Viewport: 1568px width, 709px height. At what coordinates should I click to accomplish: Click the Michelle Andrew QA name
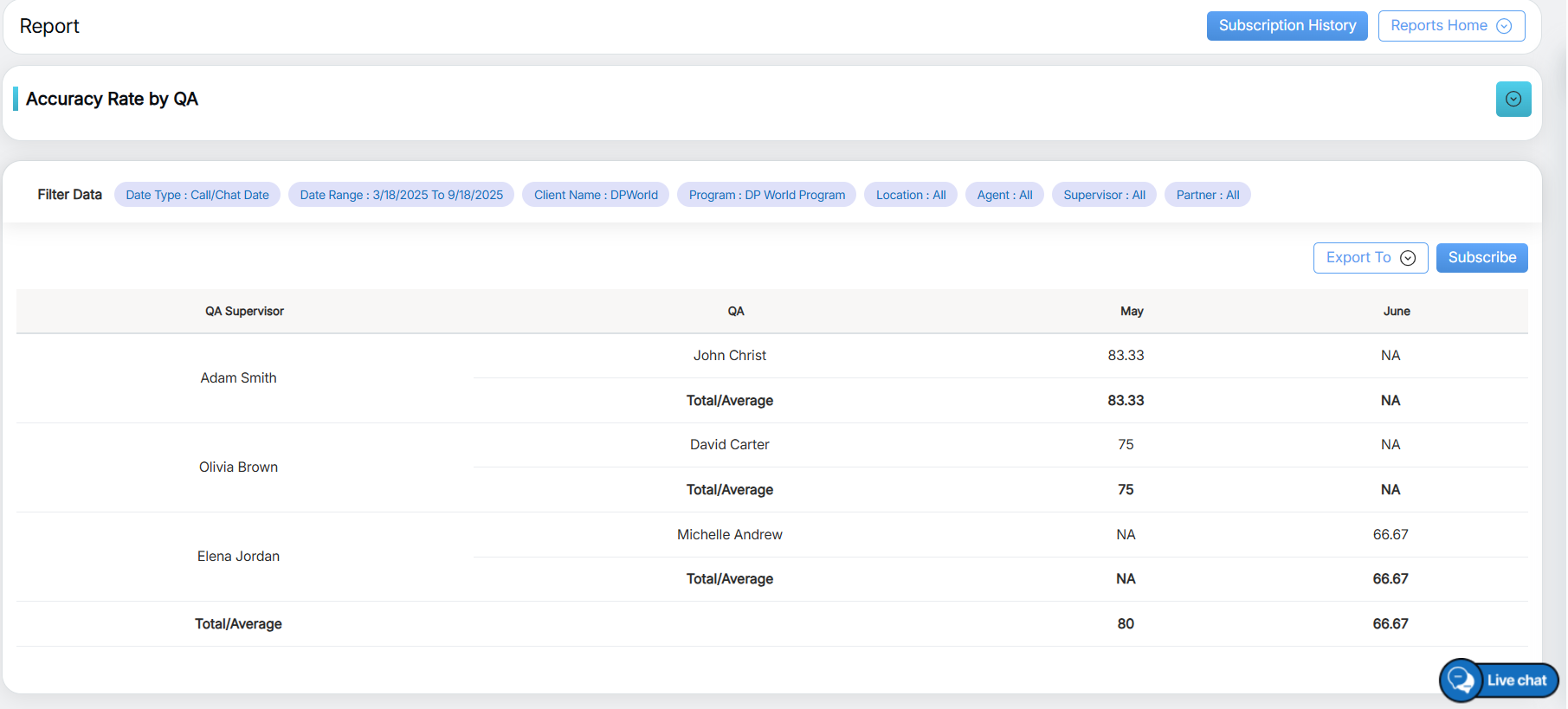[729, 535]
